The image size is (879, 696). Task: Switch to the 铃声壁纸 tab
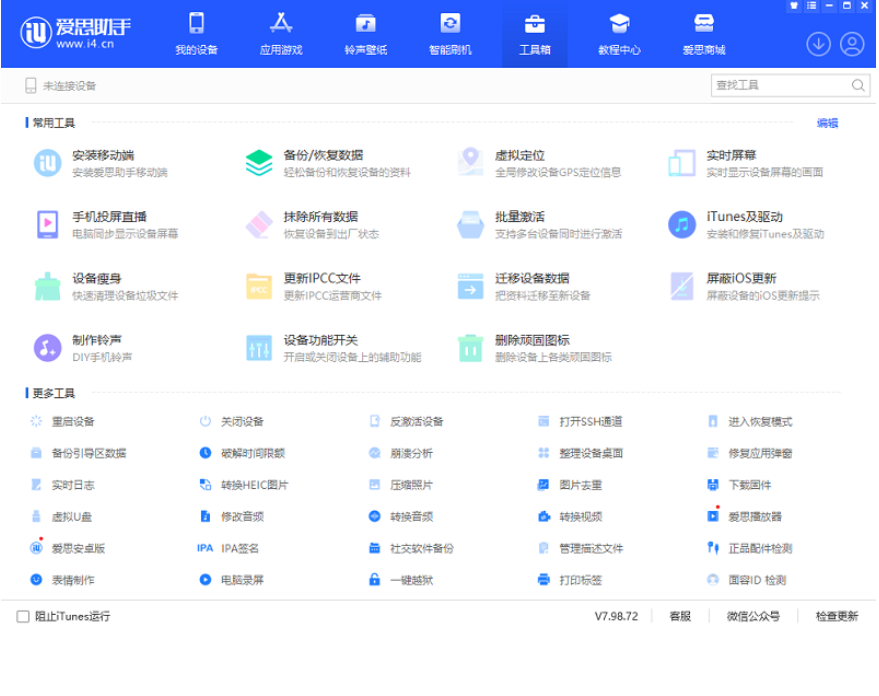pyautogui.click(x=366, y=34)
